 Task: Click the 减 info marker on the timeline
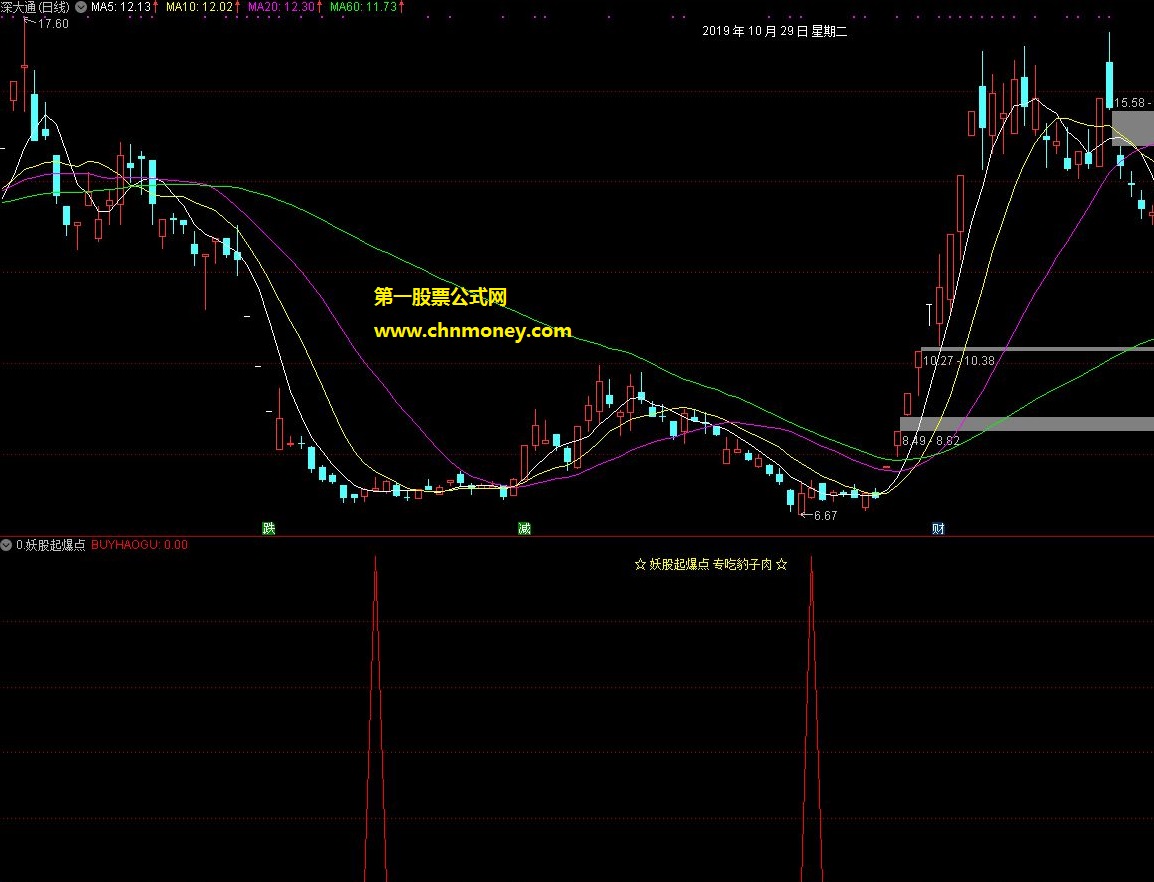[524, 528]
